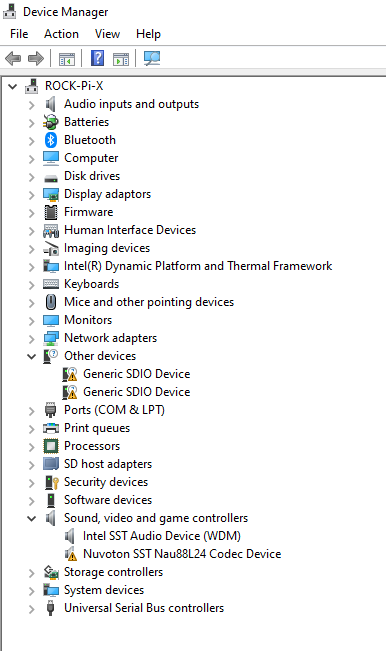Click the Device Manager title bar icon
The width and height of the screenshot is (386, 651).
pos(10,12)
